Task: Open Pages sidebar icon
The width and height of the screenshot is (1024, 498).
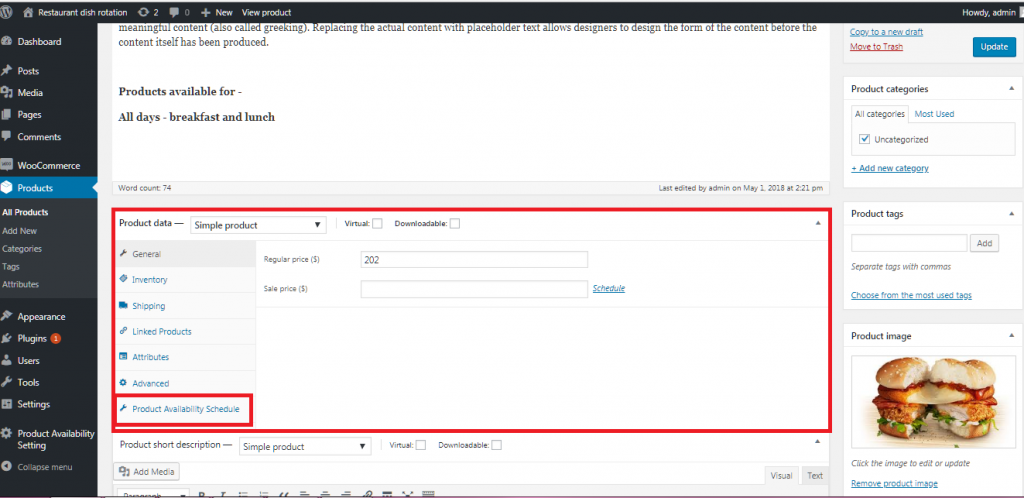Action: tap(7, 114)
